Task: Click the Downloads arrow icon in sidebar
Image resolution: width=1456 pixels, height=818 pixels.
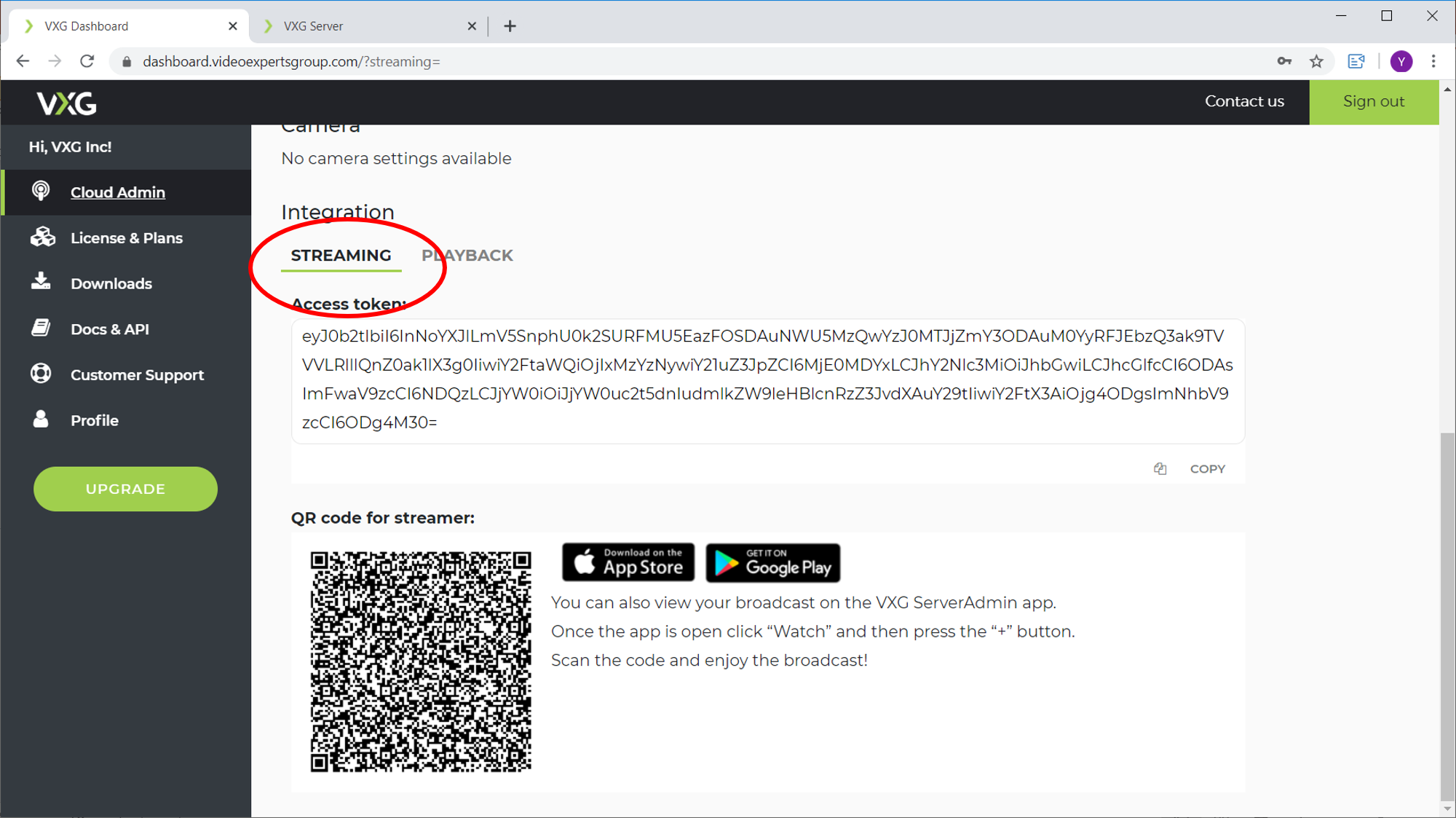Action: pos(41,282)
